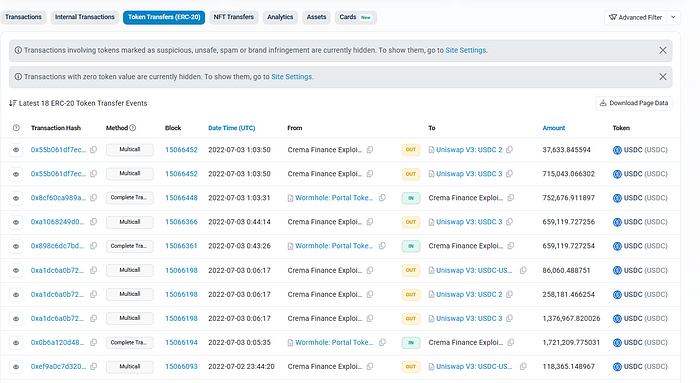This screenshot has width=700, height=383.
Task: Open block 15066093
Action: click(181, 366)
